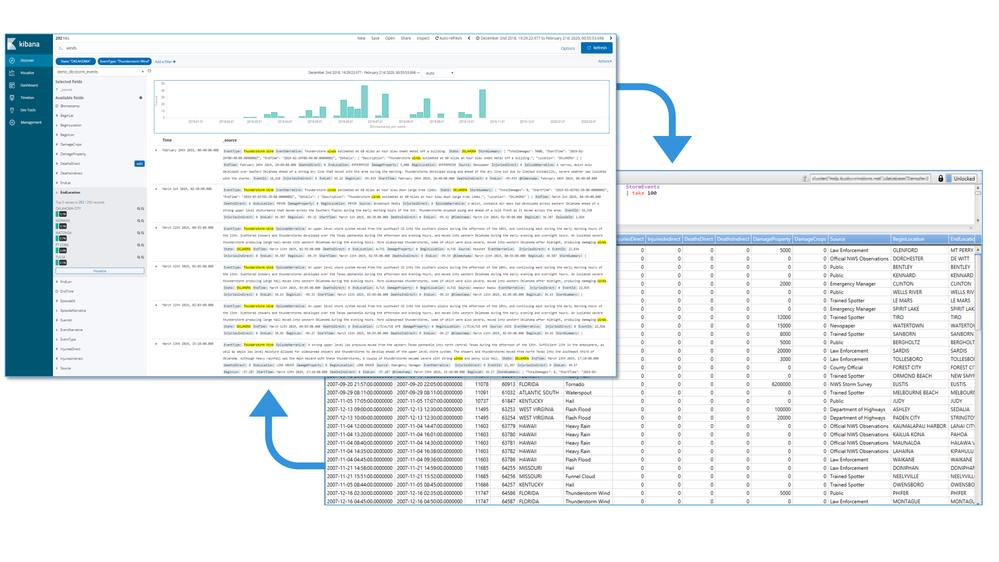
Task: Toggle the State OKLAHOMA filter pill
Action: click(x=75, y=61)
